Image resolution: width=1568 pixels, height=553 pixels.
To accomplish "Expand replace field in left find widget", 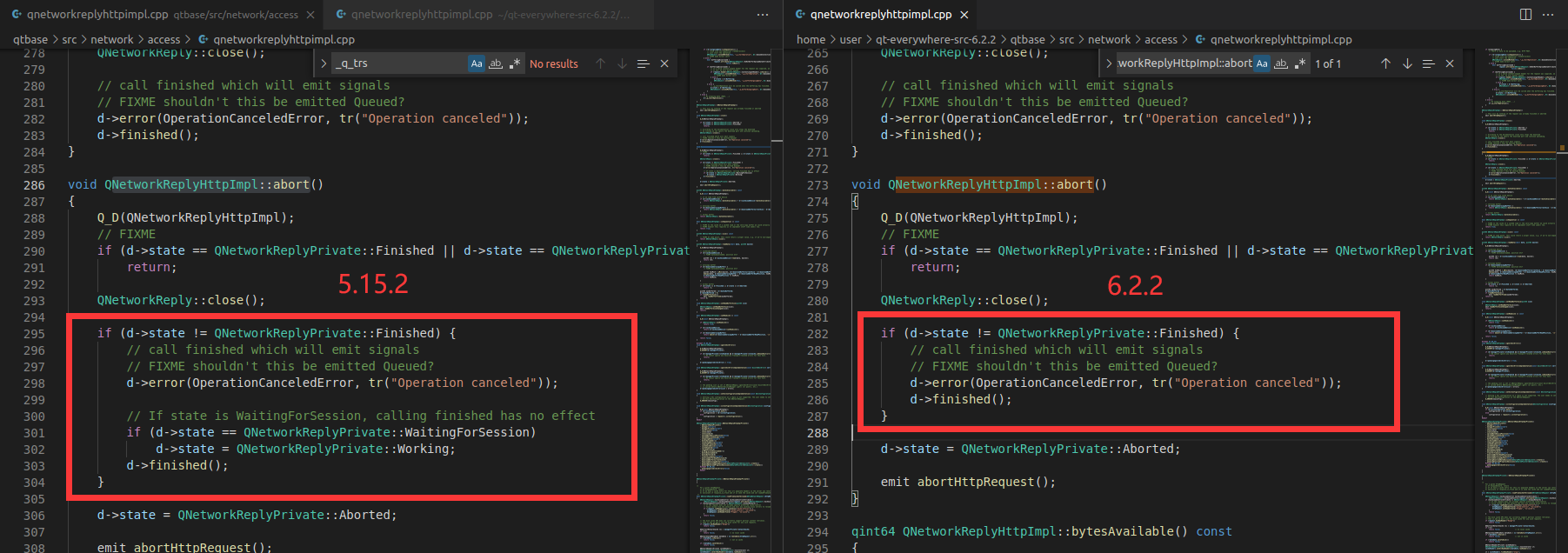I will click(x=324, y=63).
